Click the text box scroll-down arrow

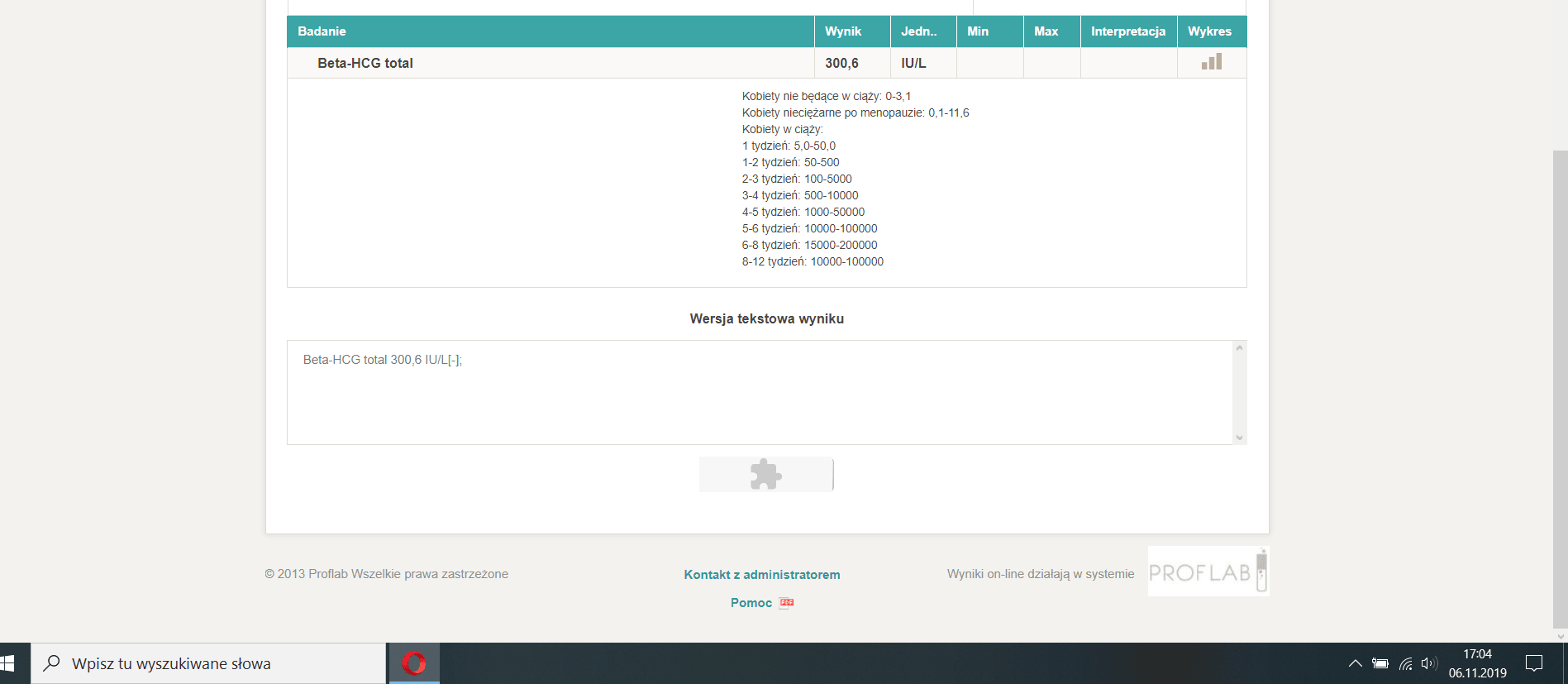point(1239,438)
